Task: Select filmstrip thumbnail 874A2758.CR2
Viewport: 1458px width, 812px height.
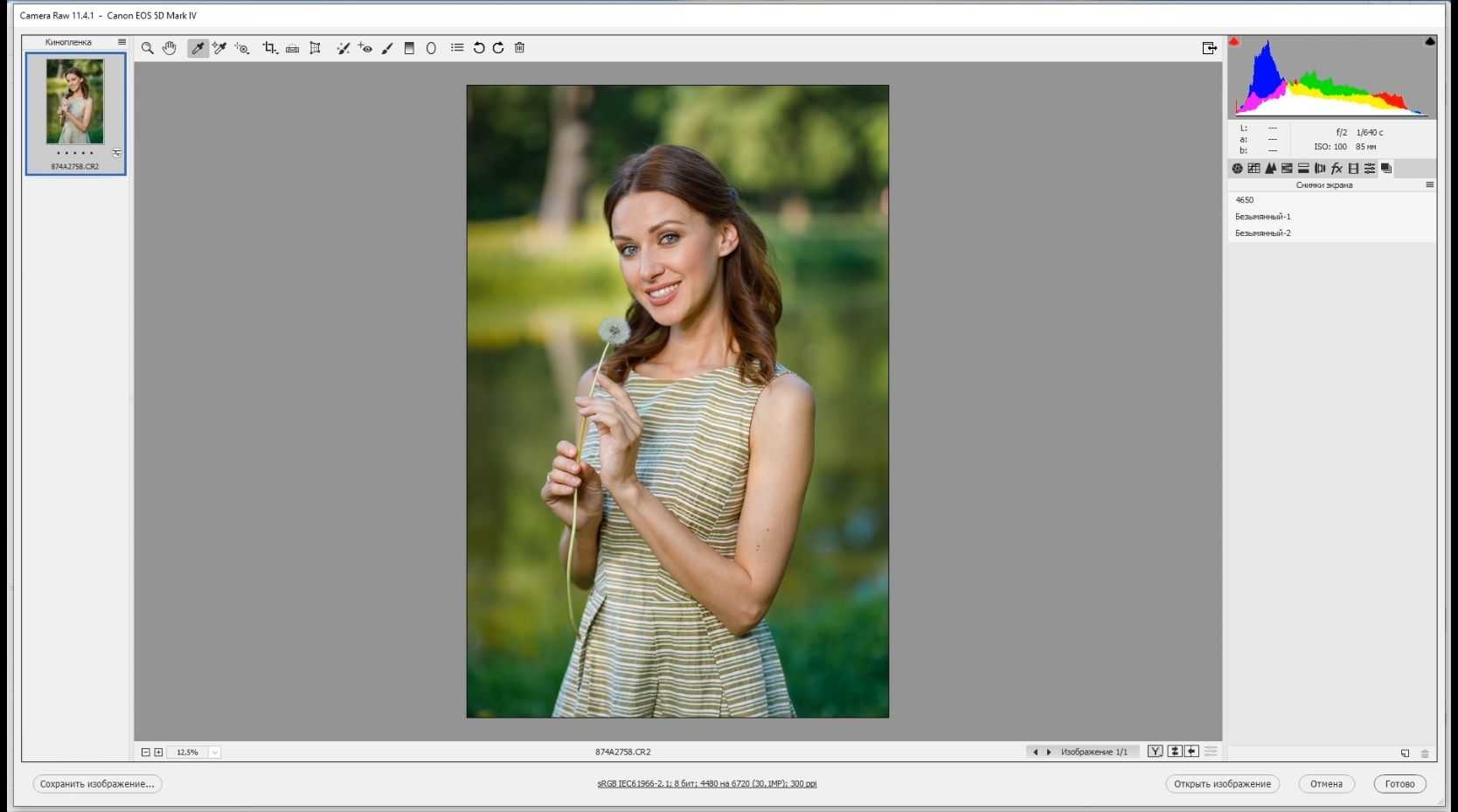Action: (x=75, y=114)
